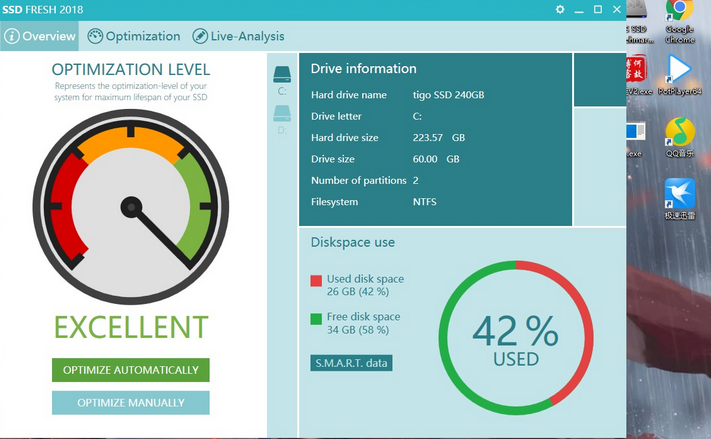Click the optimization level gauge dial

(131, 208)
